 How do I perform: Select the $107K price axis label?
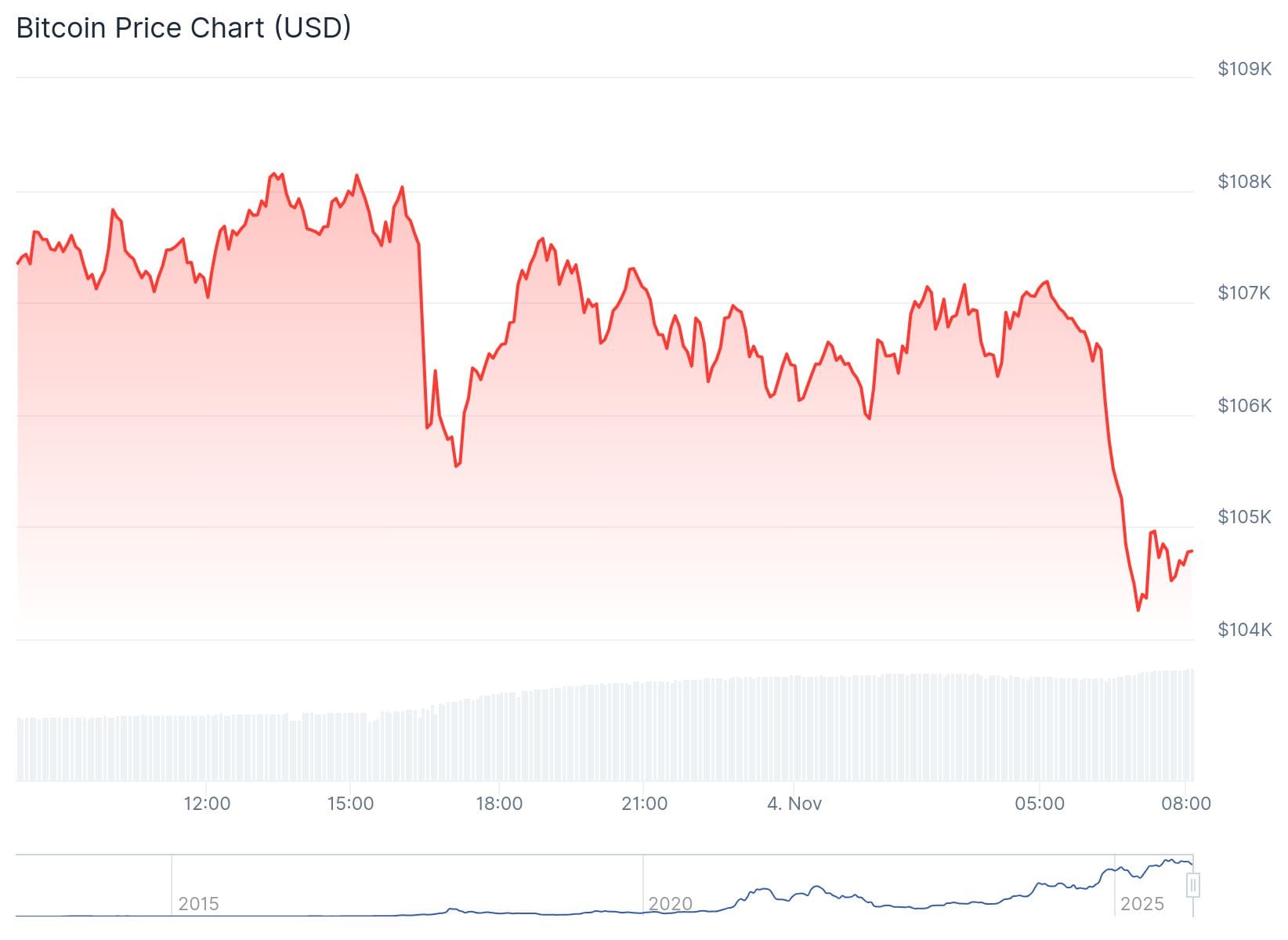1244,293
